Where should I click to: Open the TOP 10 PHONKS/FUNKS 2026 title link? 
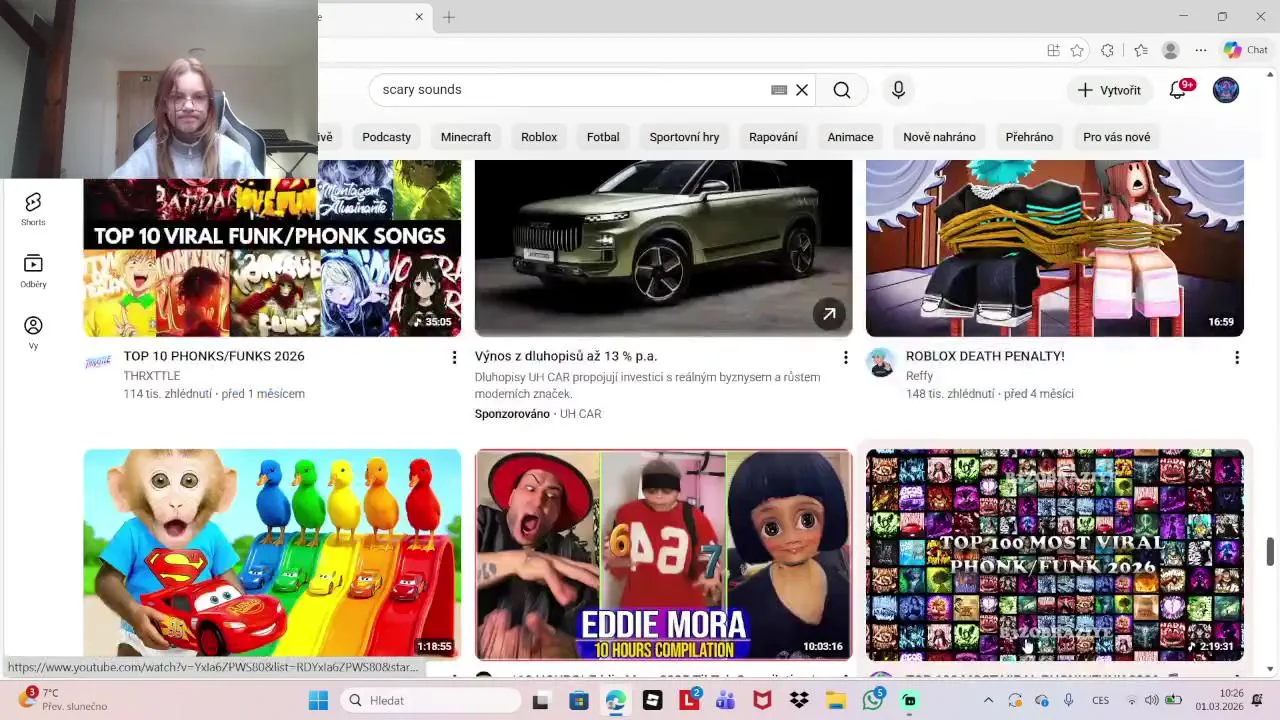coord(214,356)
